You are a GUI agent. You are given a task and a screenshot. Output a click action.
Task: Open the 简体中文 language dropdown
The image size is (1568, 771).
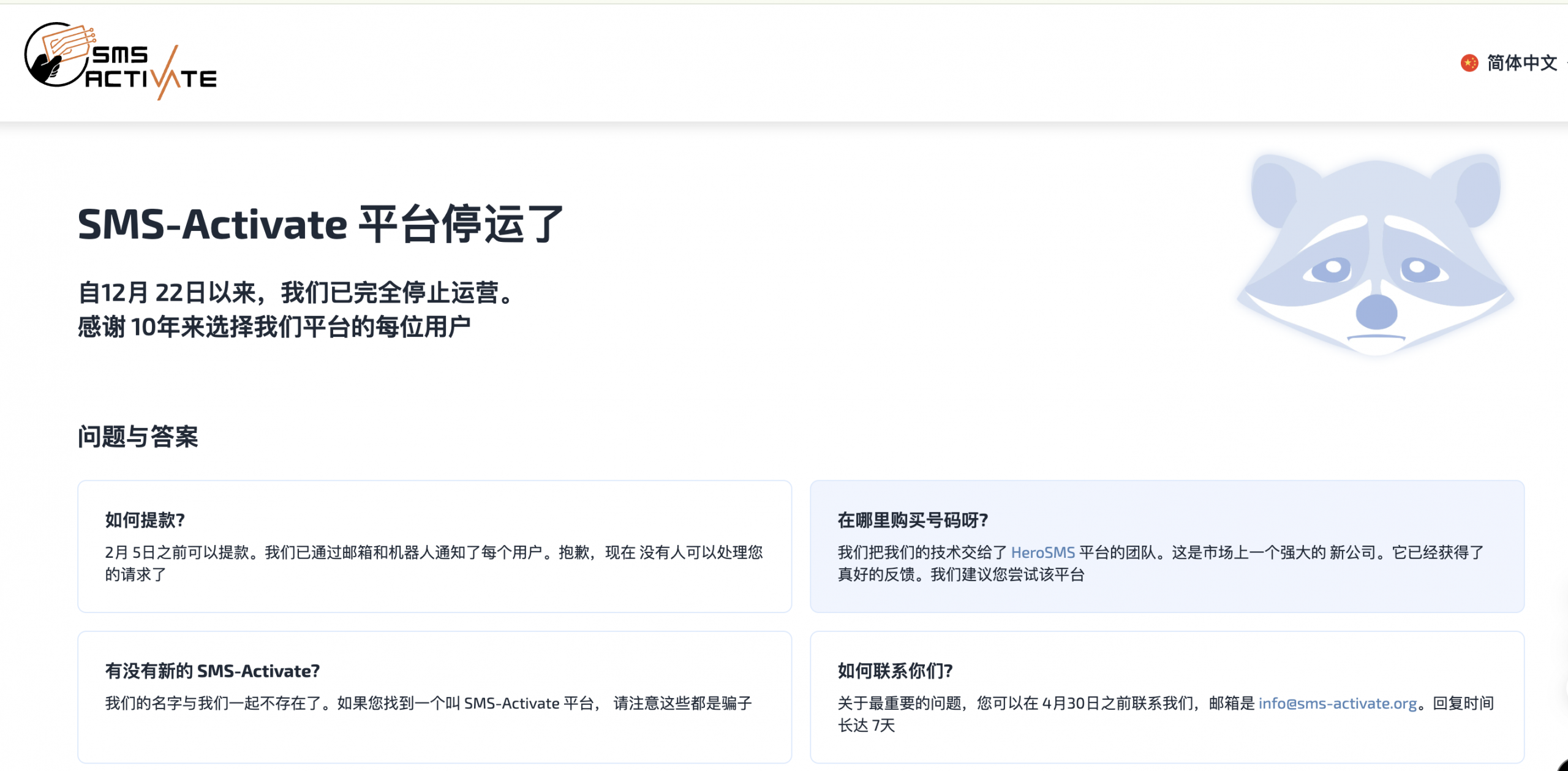point(1513,63)
